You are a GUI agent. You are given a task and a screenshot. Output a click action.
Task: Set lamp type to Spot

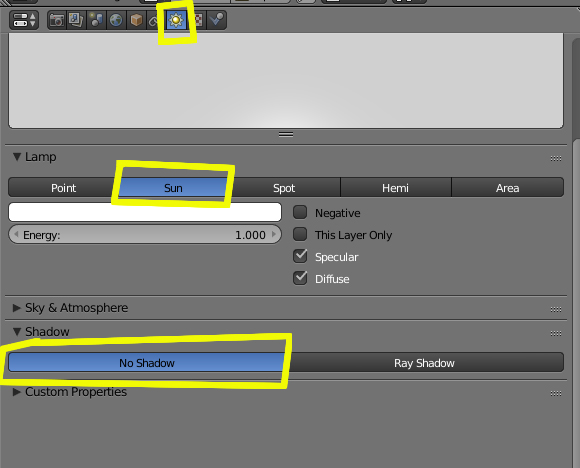pos(284,188)
